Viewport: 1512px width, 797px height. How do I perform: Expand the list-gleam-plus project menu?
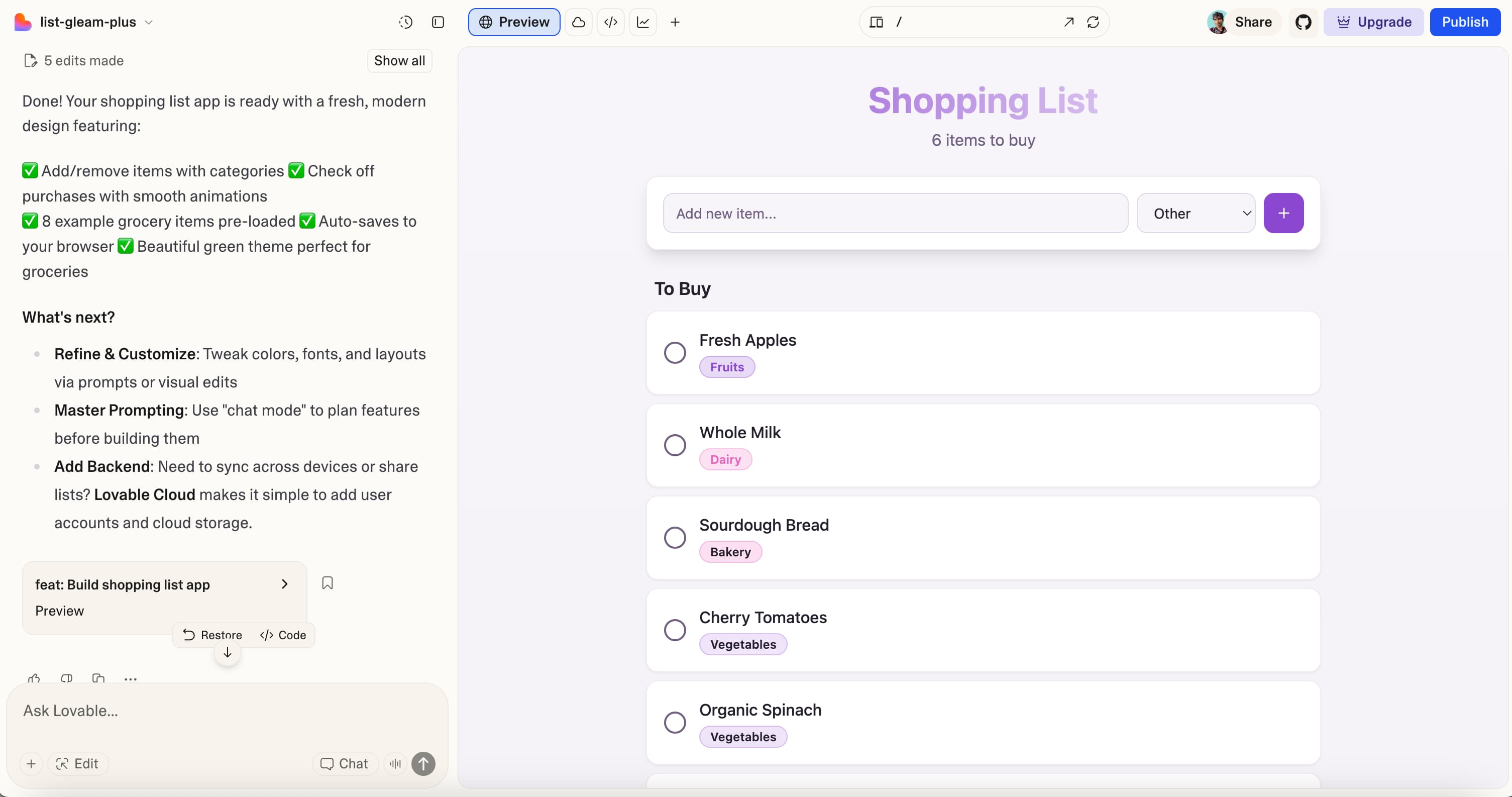pos(150,22)
